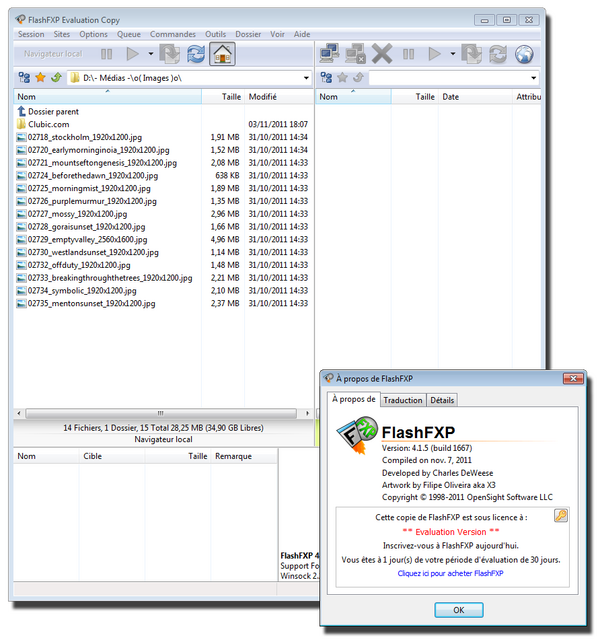600x644 pixels.
Task: Follow the link to buy FlashFXP
Action: click(450, 573)
